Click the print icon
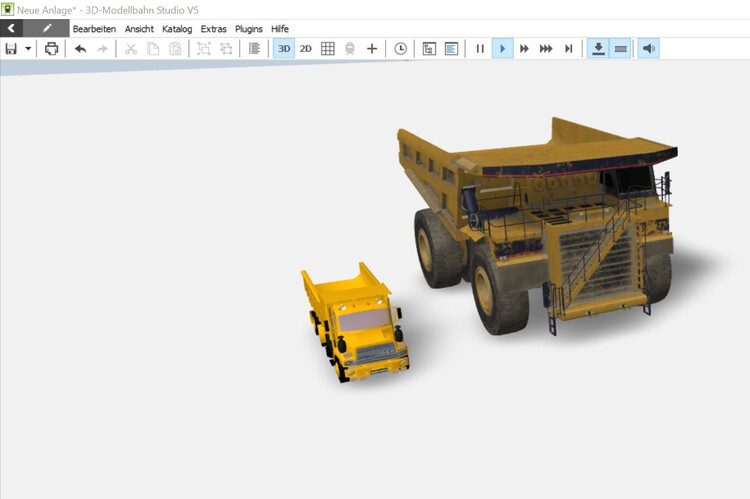 pyautogui.click(x=51, y=48)
